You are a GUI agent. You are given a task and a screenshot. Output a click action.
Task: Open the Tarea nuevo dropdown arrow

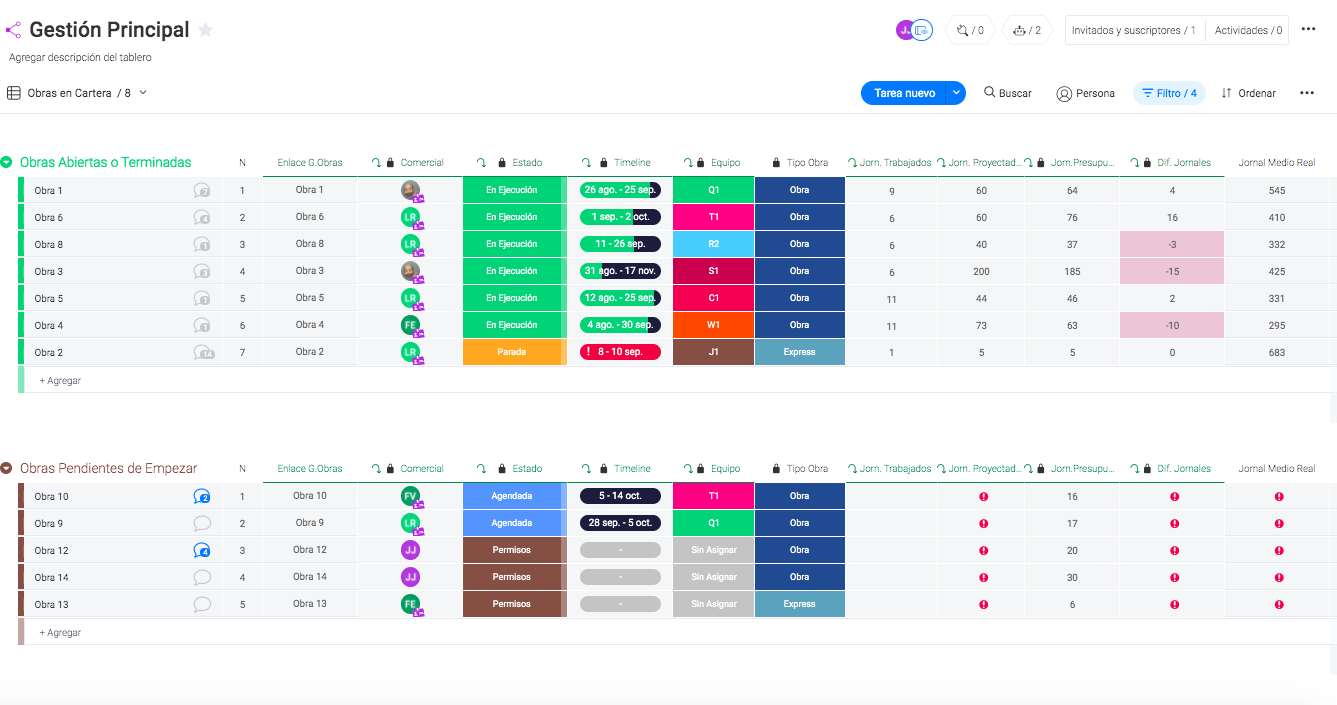pos(956,93)
